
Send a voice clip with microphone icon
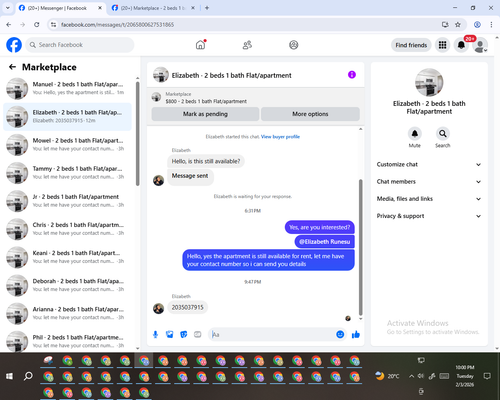pyautogui.click(x=155, y=334)
